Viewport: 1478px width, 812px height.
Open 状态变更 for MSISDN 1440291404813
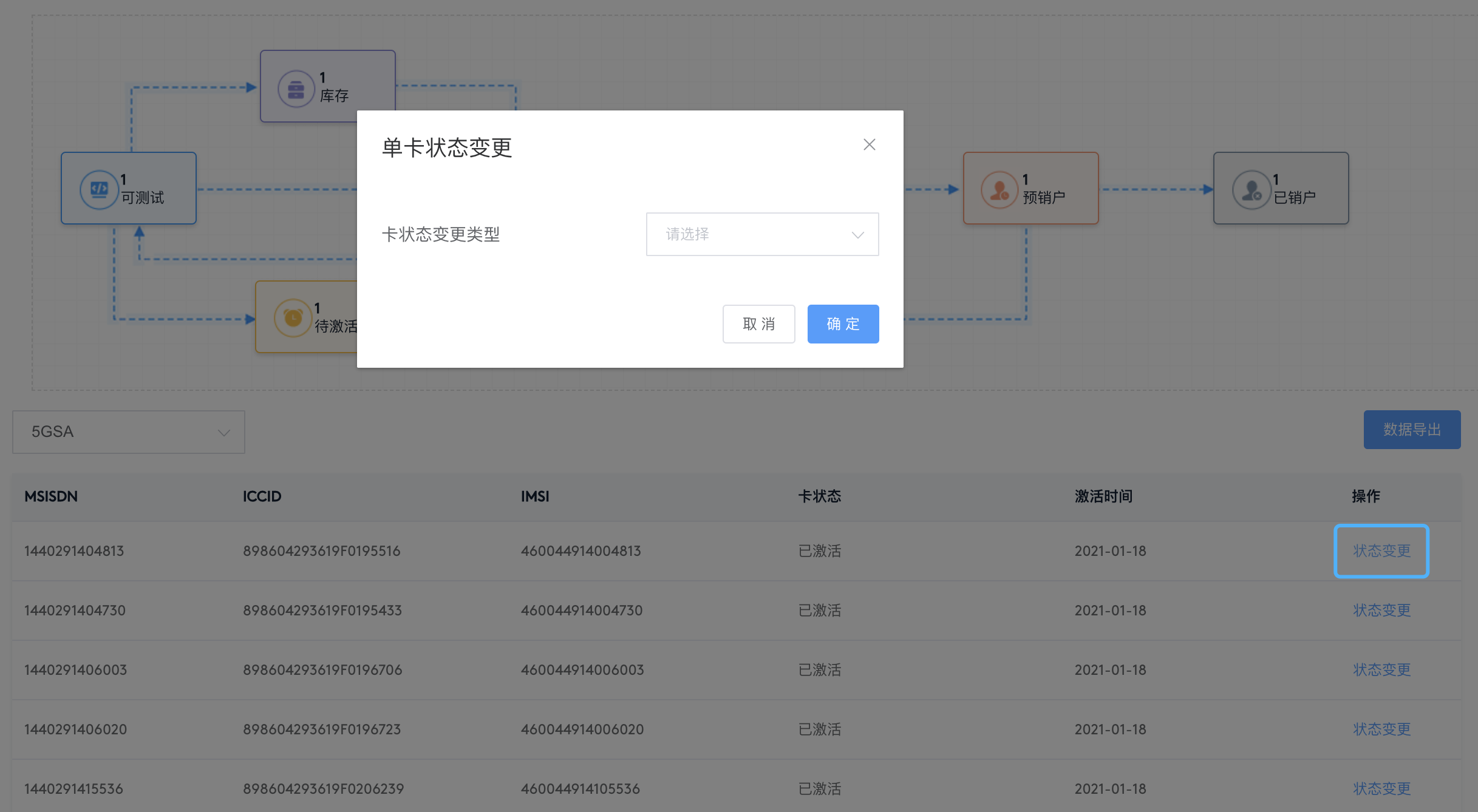[x=1381, y=550]
